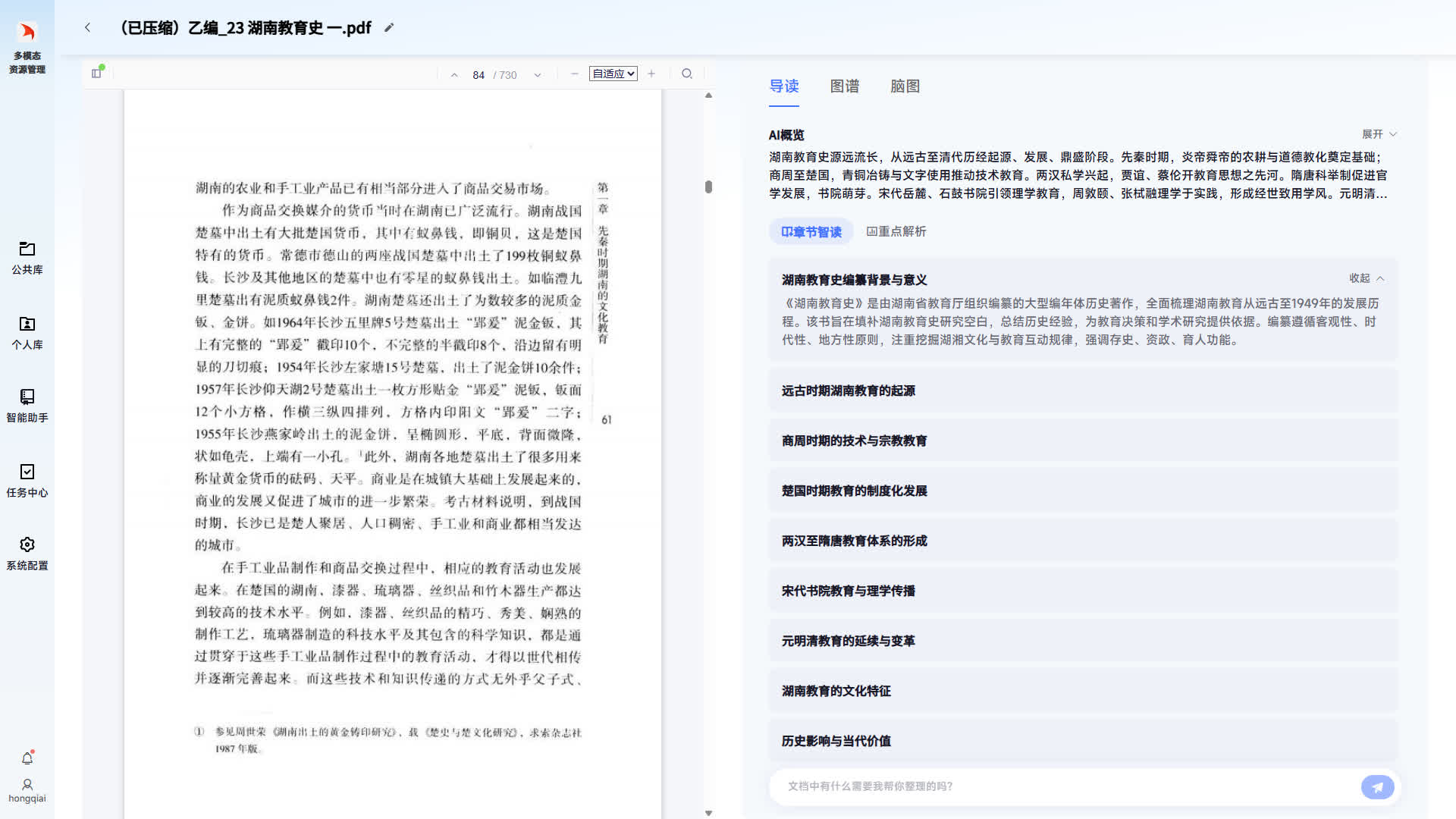Expand 元明清教育的延续与变革 section
This screenshot has height=819, width=1456.
tap(1083, 641)
